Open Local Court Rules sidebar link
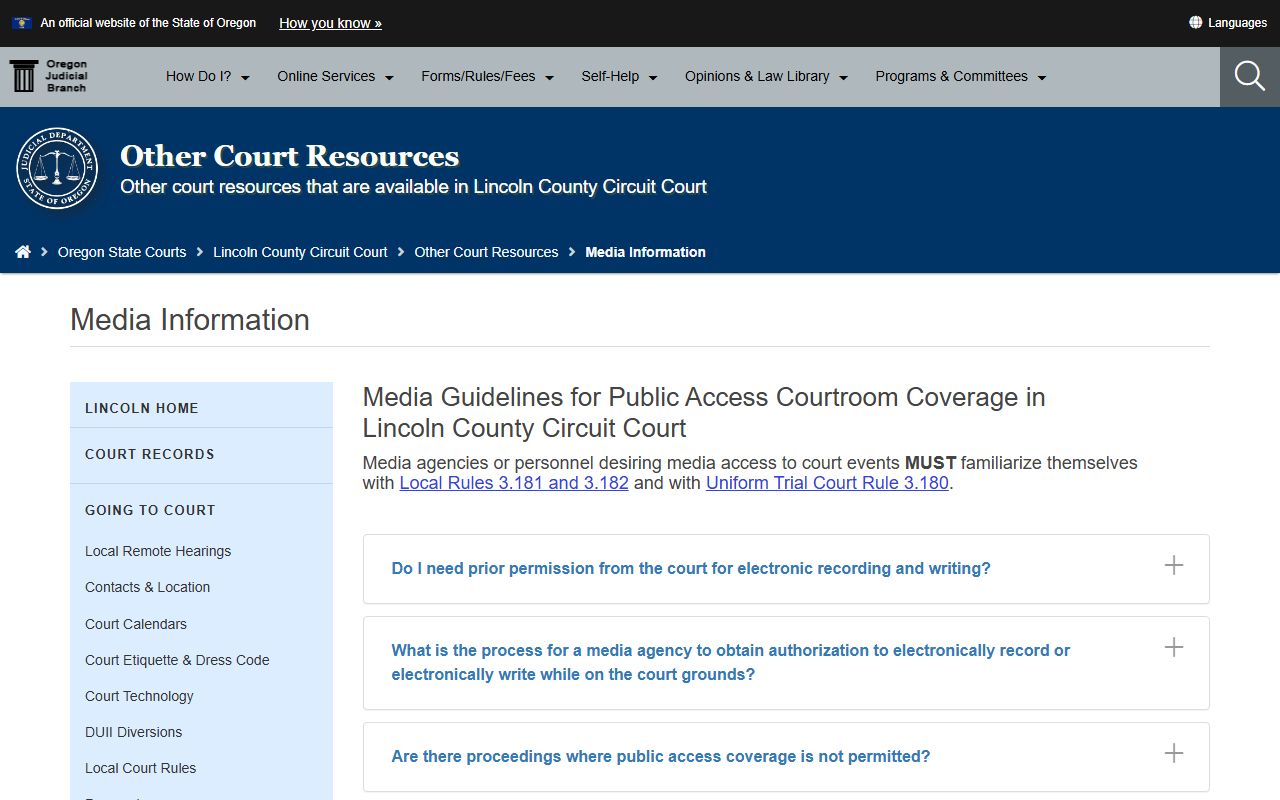1280x800 pixels. click(x=141, y=768)
